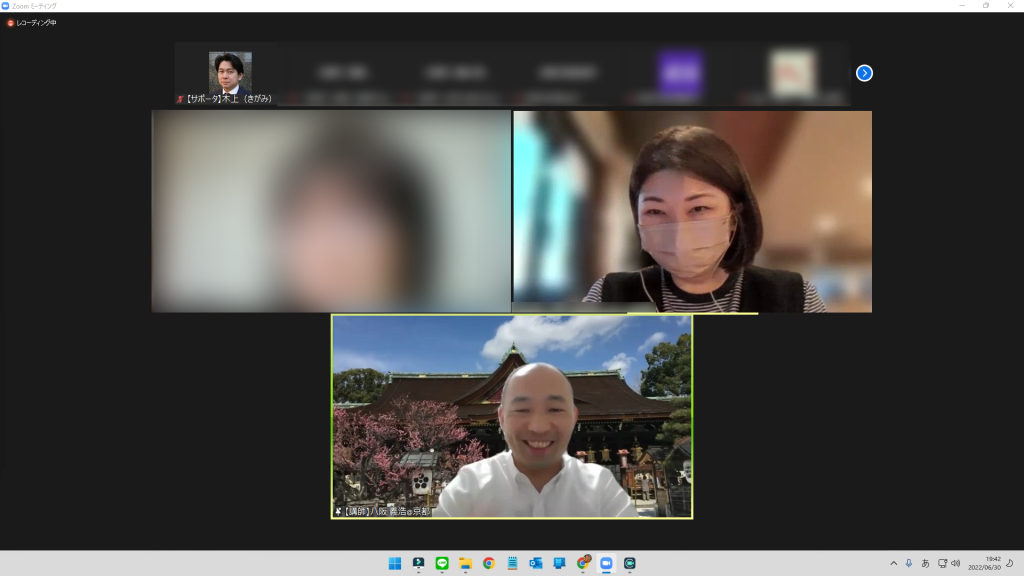
Task: Open Chrome with profile avatar in taskbar
Action: (x=583, y=563)
